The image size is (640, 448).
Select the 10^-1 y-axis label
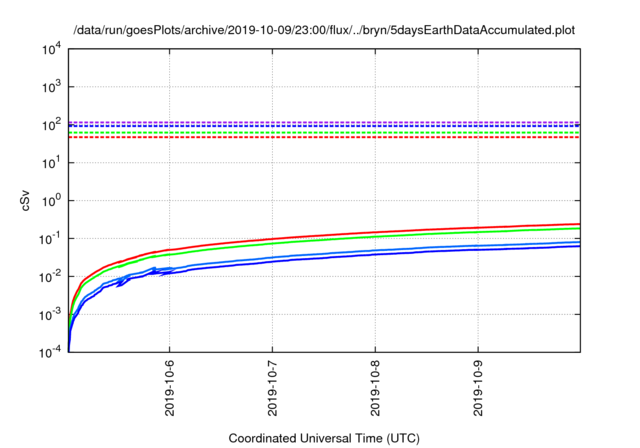click(50, 238)
